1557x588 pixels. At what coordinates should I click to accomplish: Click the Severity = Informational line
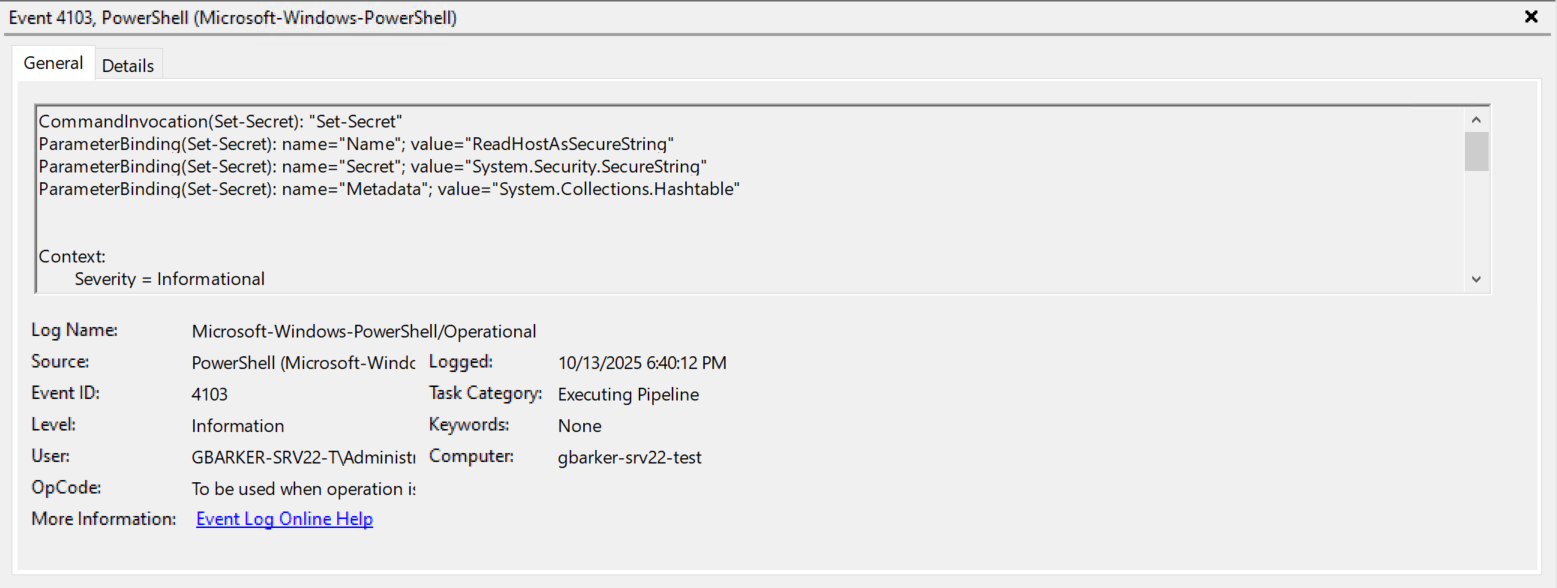(170, 279)
